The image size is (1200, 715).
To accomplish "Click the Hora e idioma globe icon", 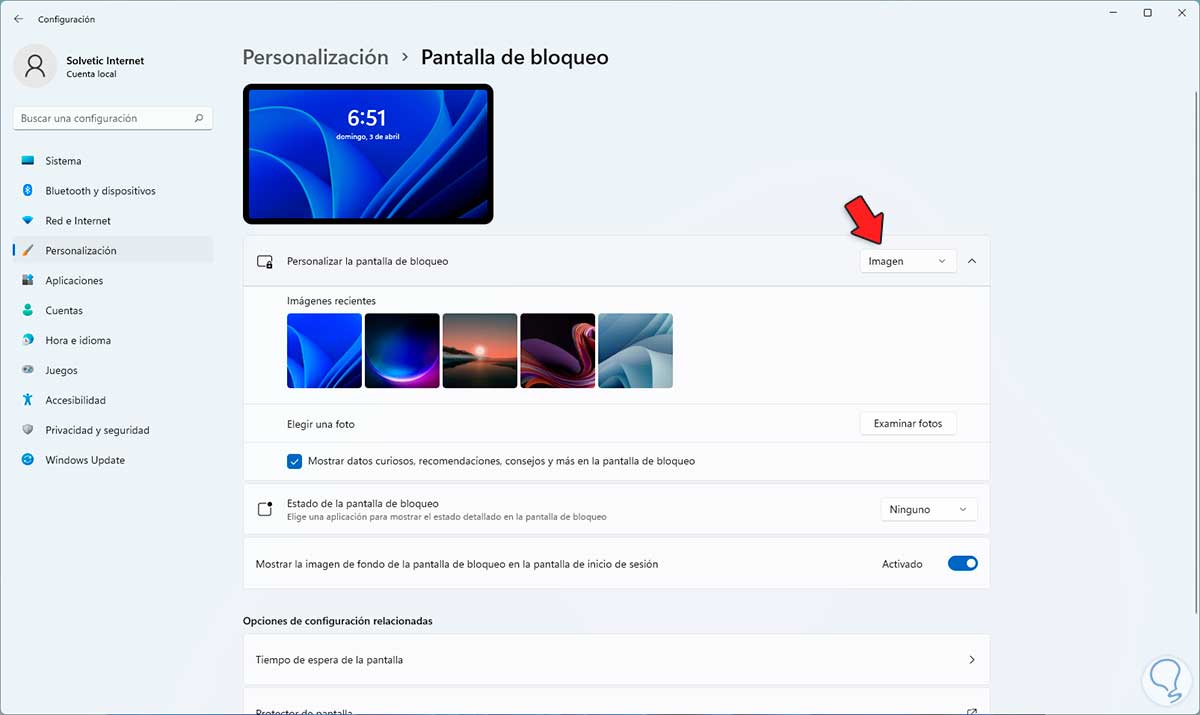I will [27, 341].
